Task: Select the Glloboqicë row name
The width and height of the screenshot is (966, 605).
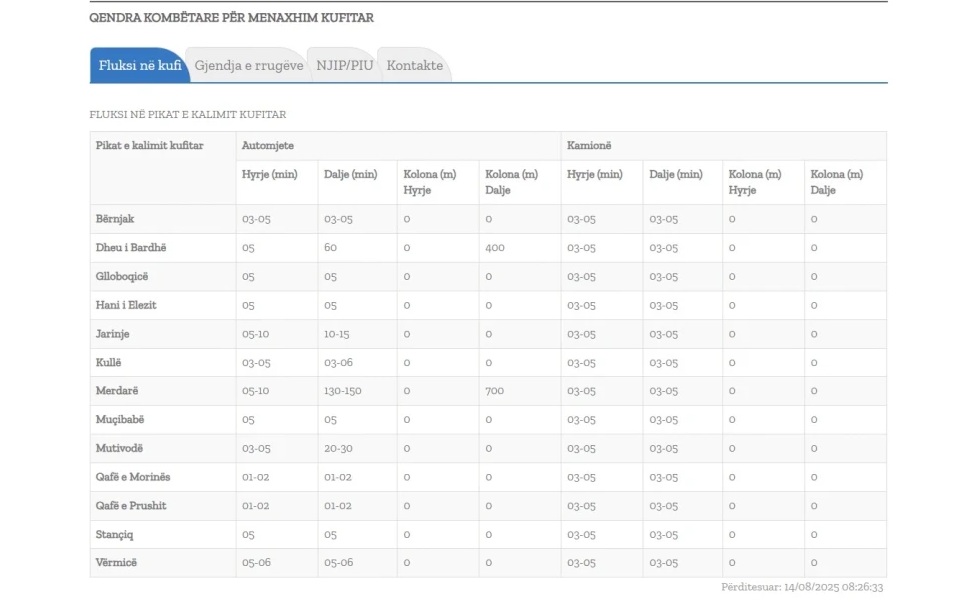Action: coord(122,277)
